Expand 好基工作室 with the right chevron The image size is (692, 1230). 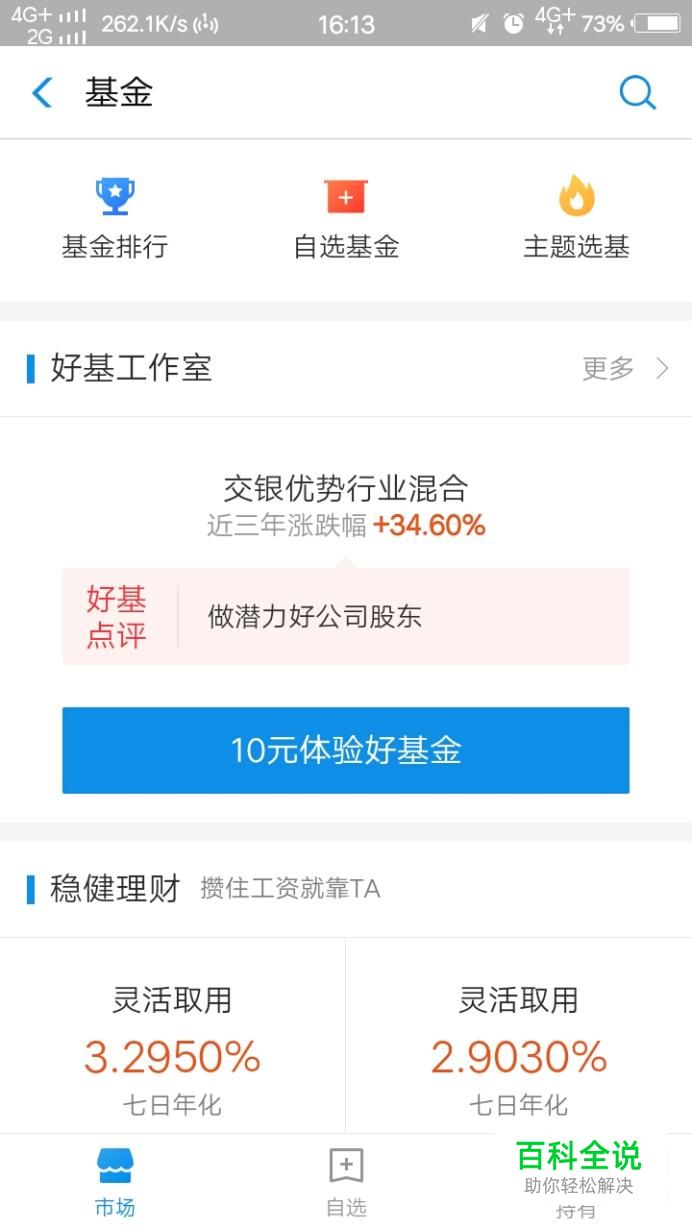(662, 369)
